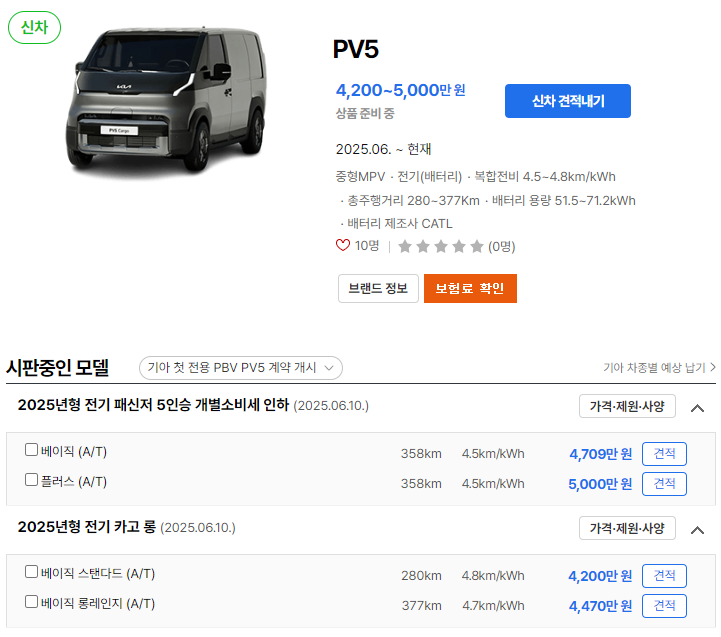Click 견적 for the 5,000만원 플러스 trim
Viewport: 721px width, 637px height.
[x=664, y=484]
